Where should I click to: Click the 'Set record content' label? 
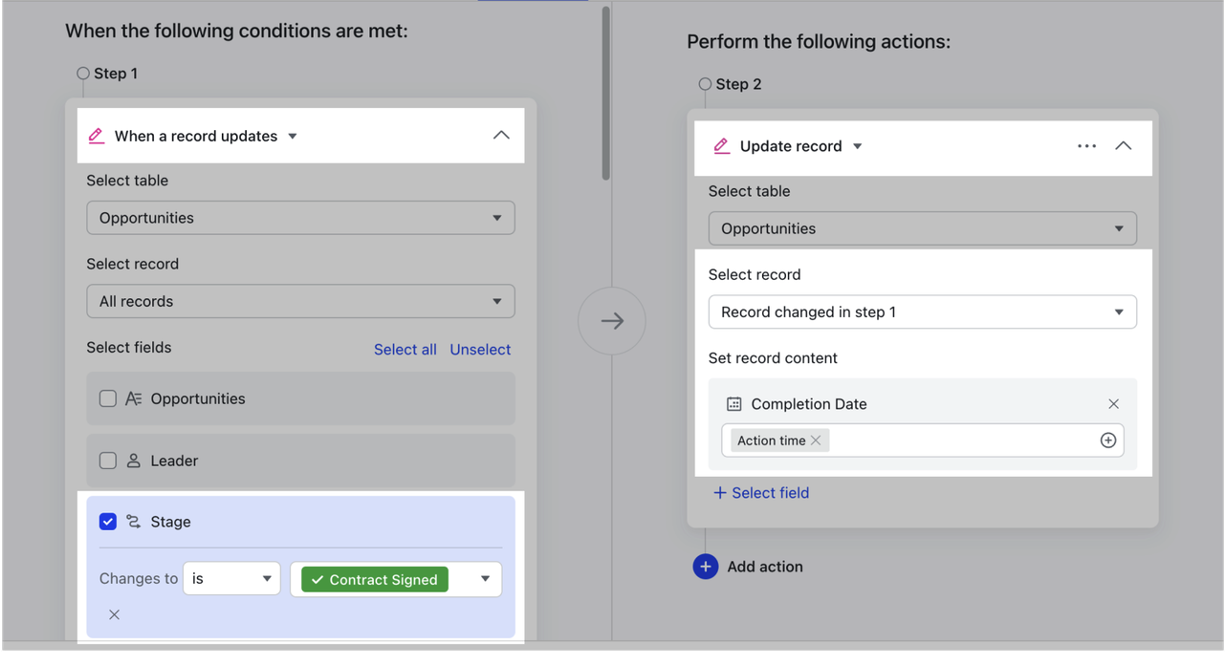click(x=773, y=358)
